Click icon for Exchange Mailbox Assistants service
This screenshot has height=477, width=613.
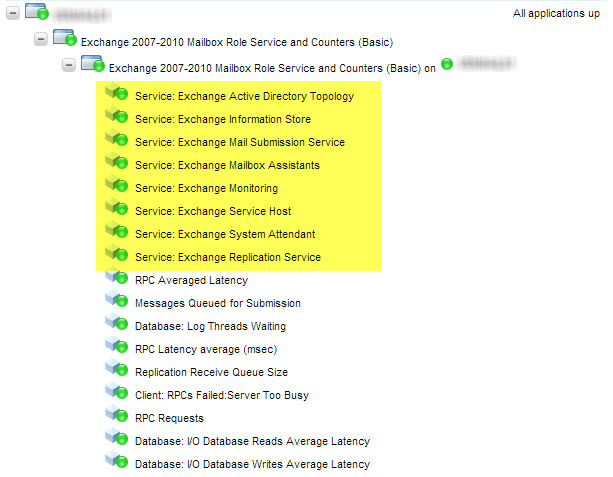pos(117,161)
